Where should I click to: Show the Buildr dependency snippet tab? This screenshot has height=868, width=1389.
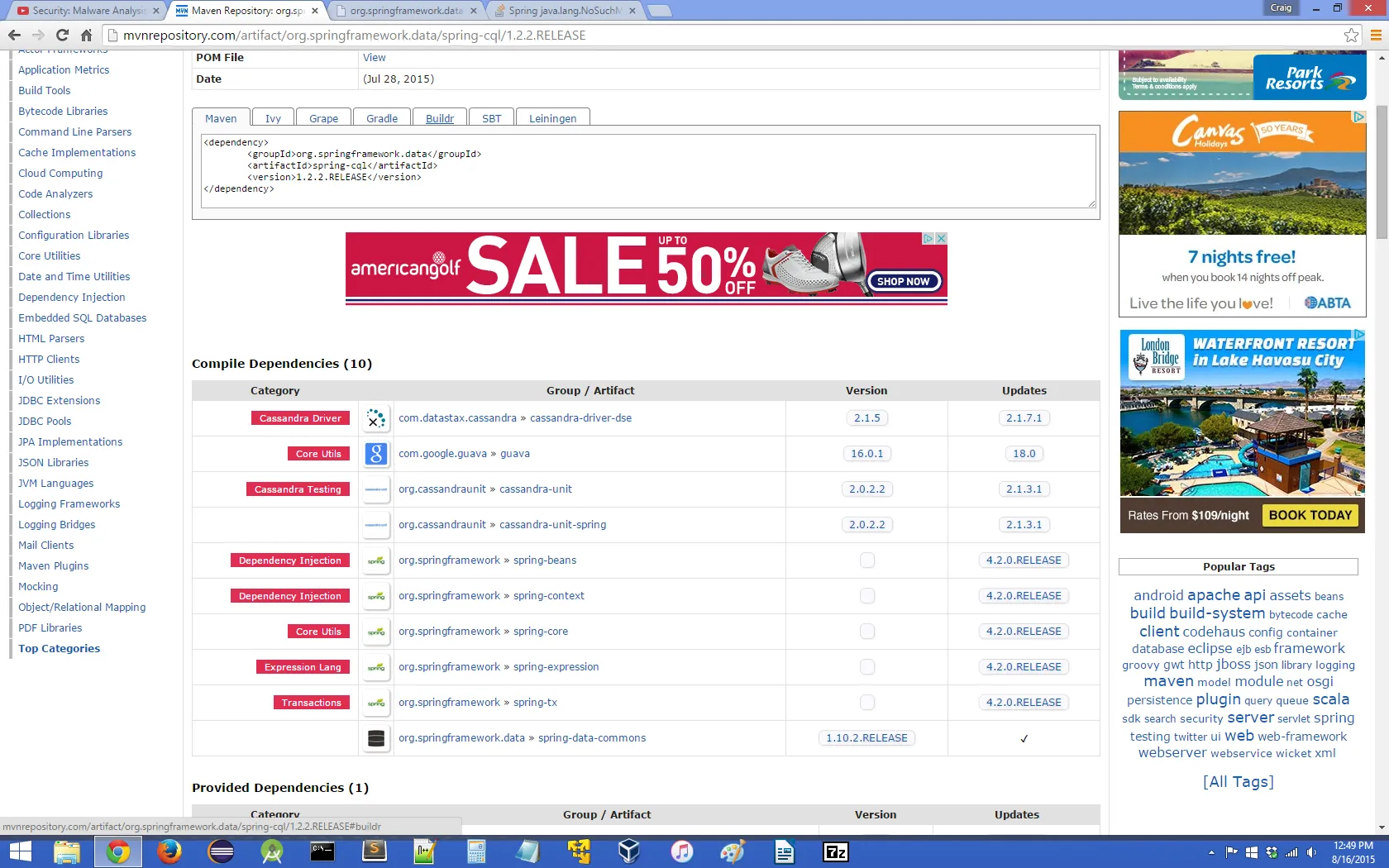coord(440,118)
